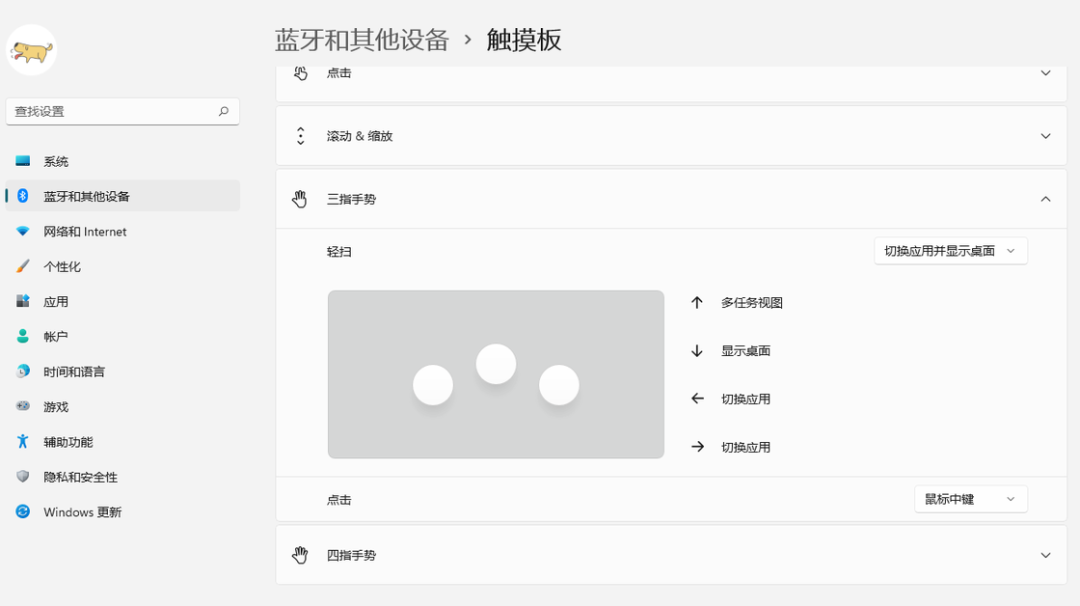
Task: Open the 切换应用并显示桌面 swipe dropdown
Action: (951, 251)
